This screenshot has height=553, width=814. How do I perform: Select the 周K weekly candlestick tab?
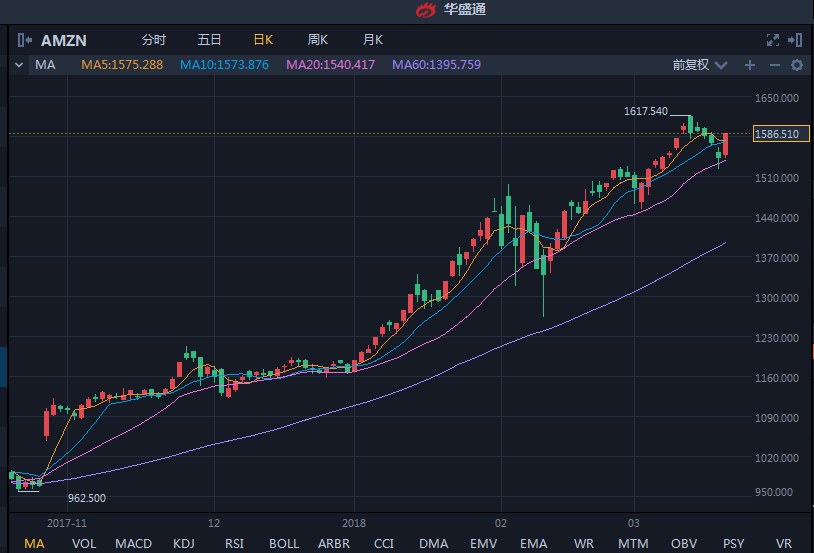318,40
